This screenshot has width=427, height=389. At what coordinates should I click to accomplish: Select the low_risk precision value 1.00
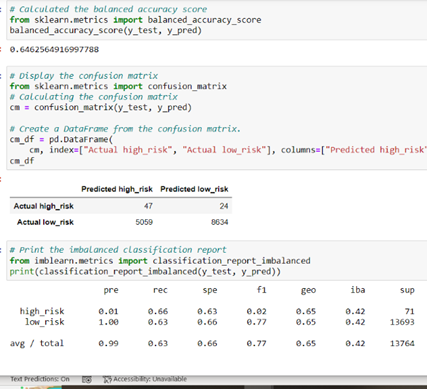pos(108,322)
